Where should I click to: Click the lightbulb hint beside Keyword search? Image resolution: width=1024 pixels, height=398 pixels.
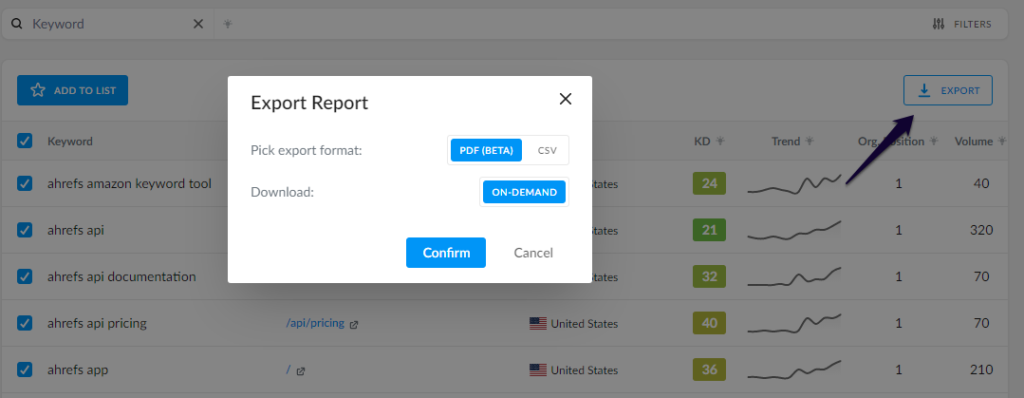point(228,24)
